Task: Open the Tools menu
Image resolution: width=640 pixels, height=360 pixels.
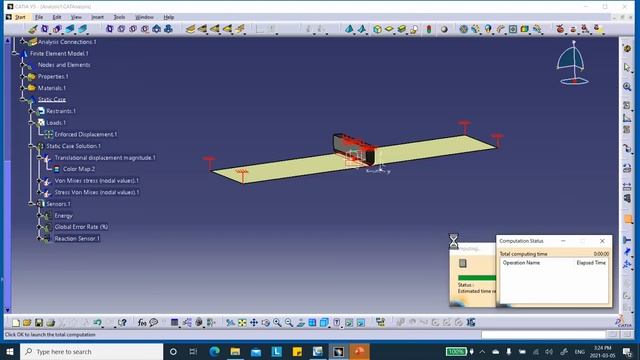Action: coord(119,17)
